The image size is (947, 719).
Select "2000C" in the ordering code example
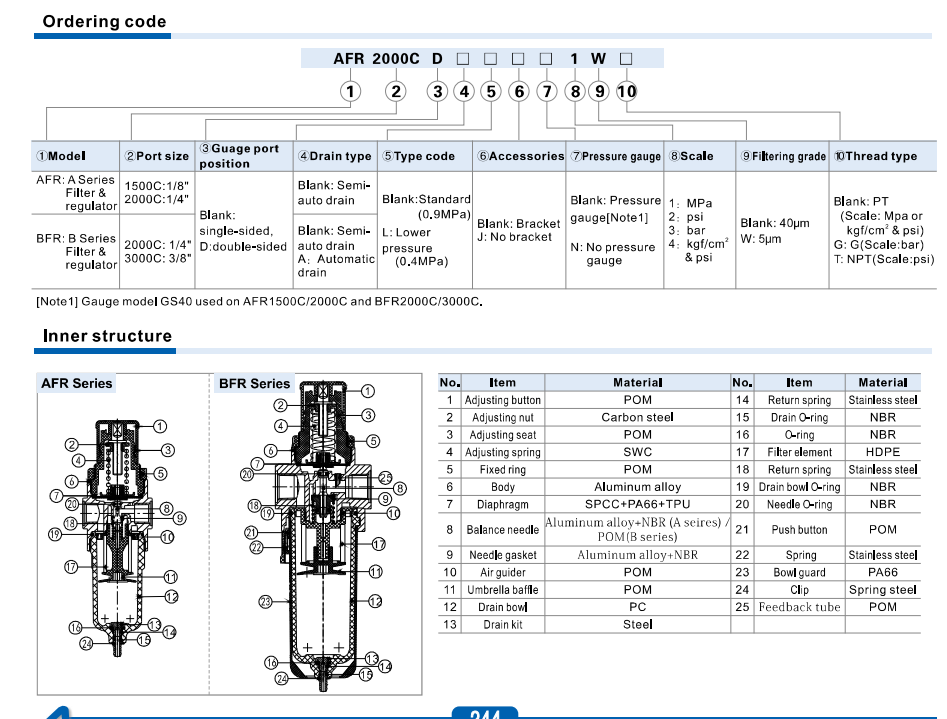396,59
